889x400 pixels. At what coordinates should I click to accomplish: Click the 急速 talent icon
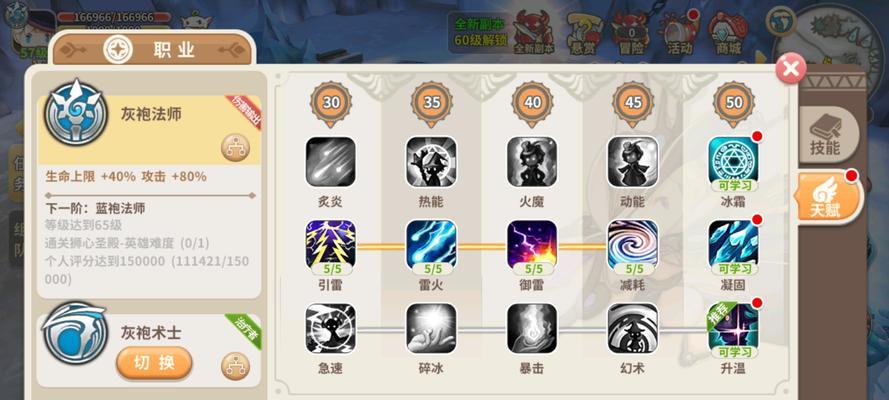(331, 329)
